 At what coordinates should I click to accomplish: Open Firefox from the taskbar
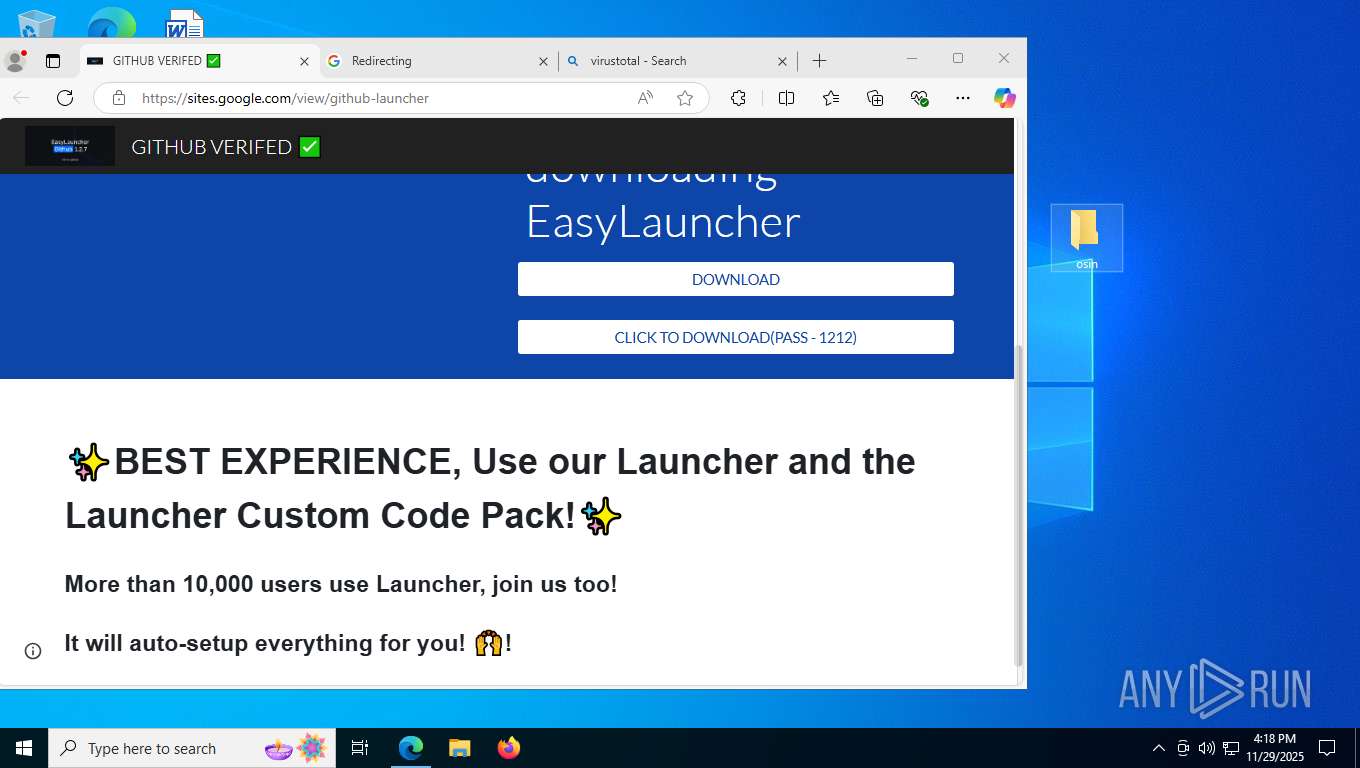pyautogui.click(x=509, y=748)
